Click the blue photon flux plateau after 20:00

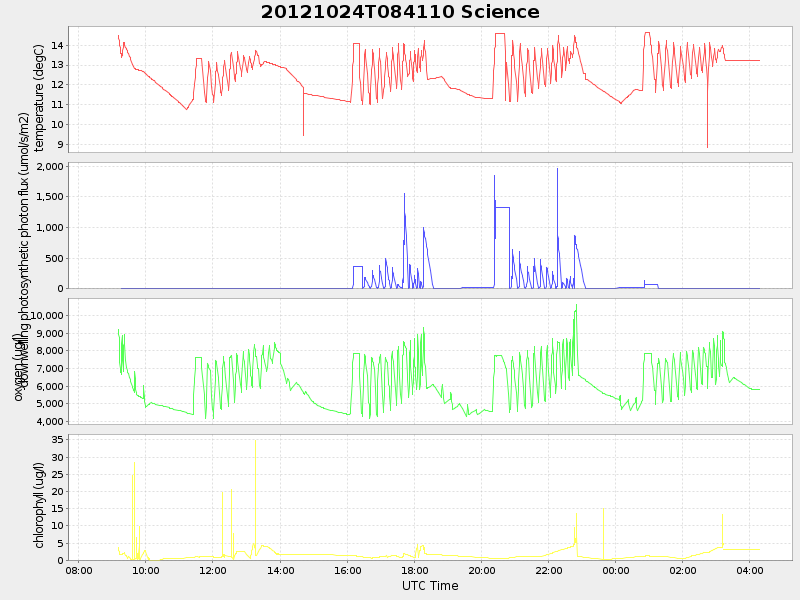click(502, 207)
